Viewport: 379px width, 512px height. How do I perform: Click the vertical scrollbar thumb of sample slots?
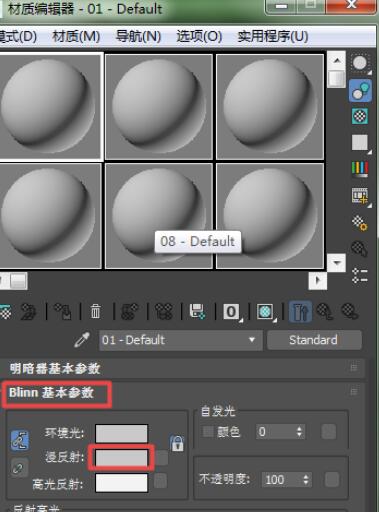(337, 79)
